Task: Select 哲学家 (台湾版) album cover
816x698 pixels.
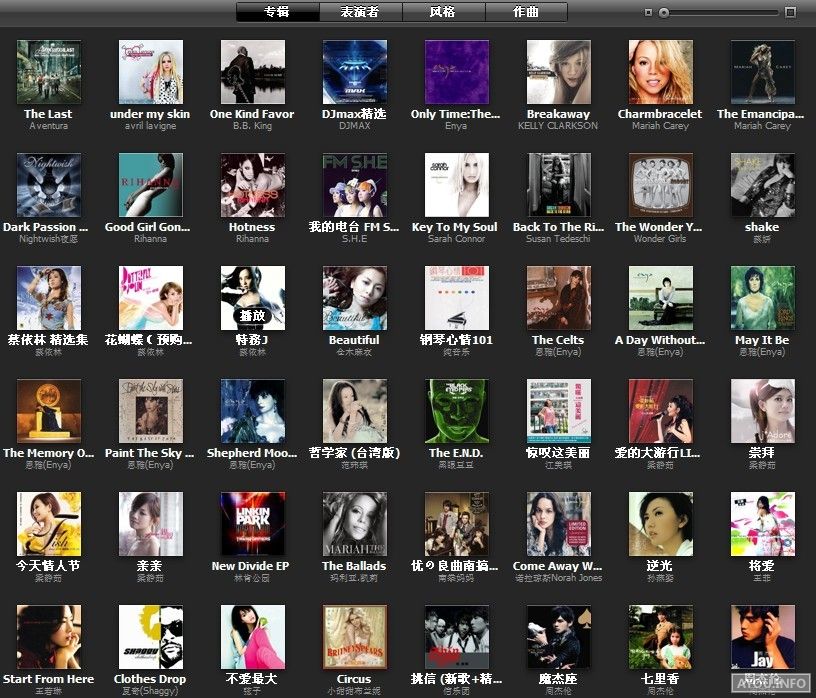Action: click(x=355, y=411)
